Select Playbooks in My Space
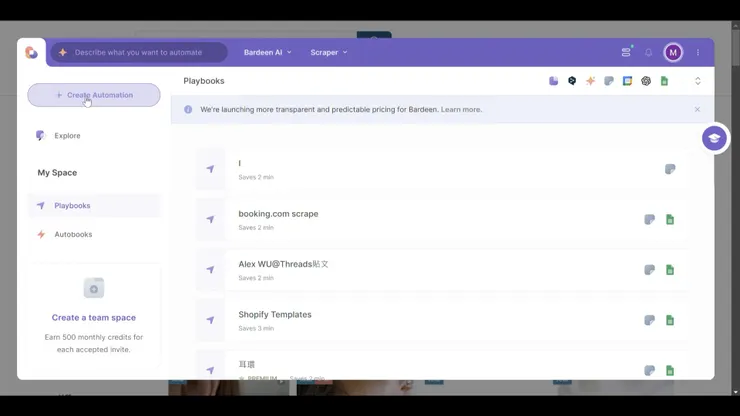 pos(94,205)
